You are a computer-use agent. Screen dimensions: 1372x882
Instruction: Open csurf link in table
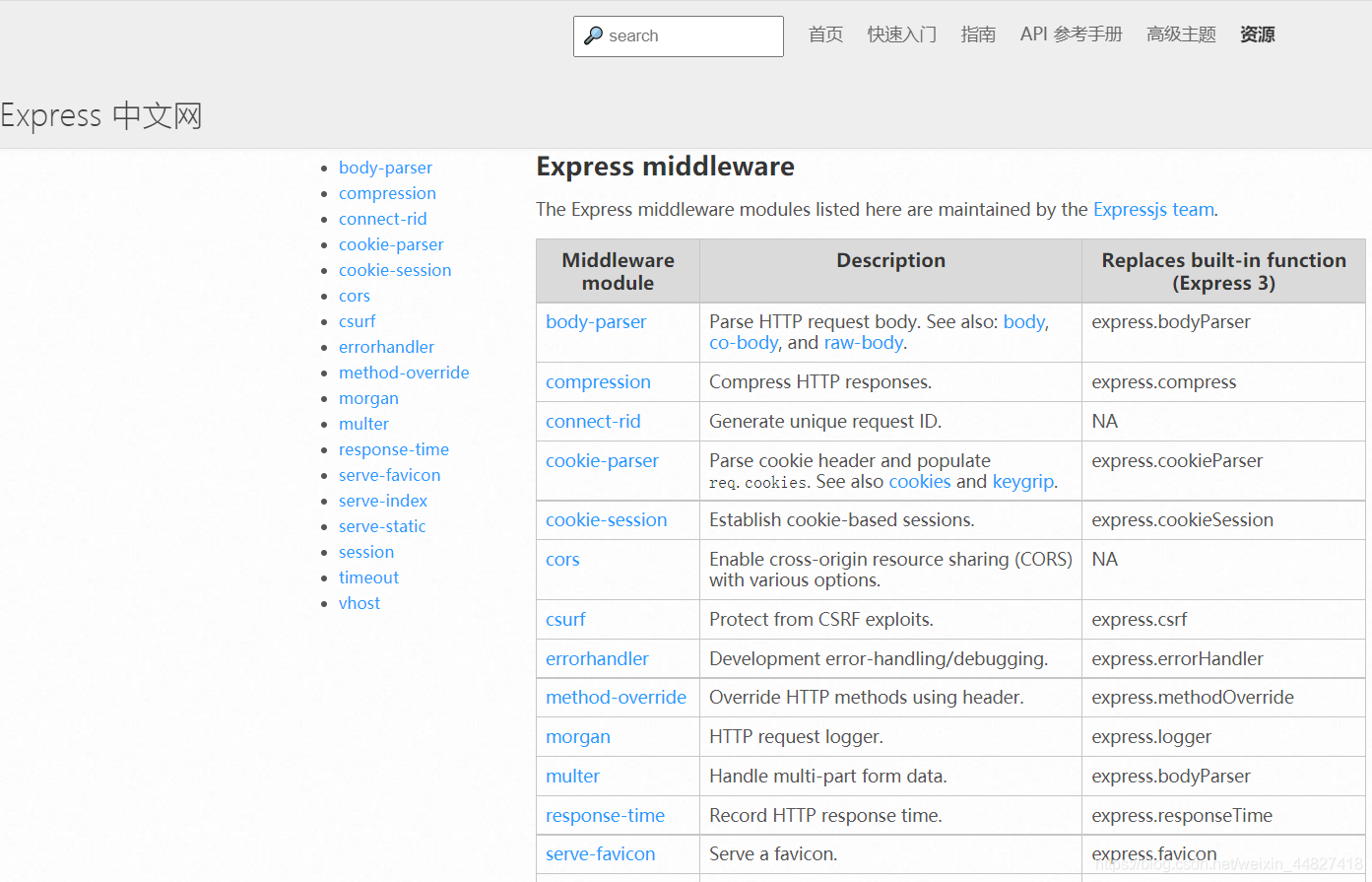[565, 619]
